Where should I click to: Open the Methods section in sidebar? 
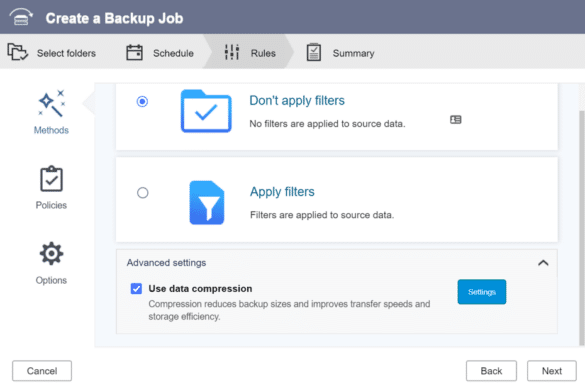pos(51,112)
